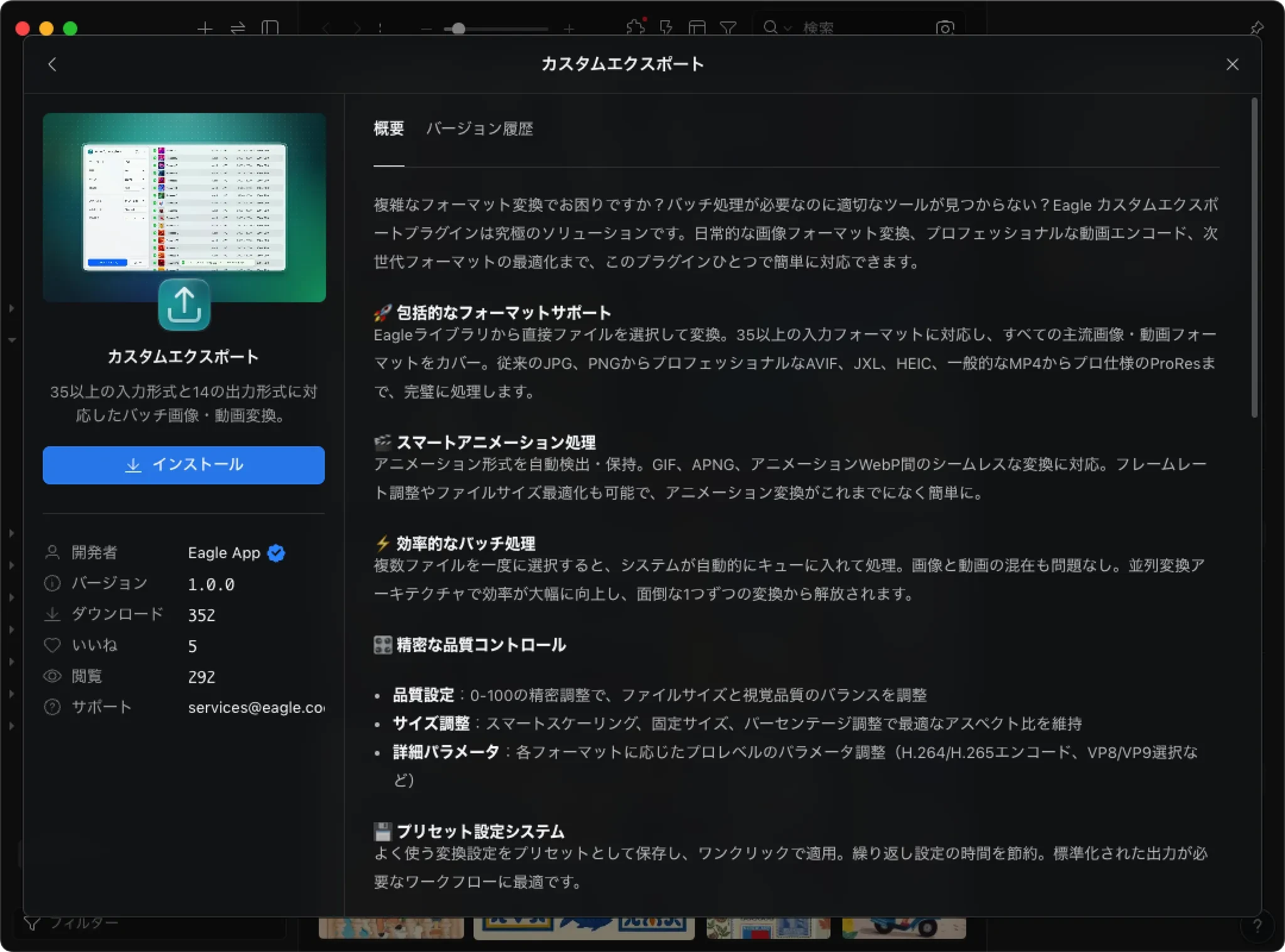Viewport: 1285px width, 952px height.
Task: Close the カスタムエクスポート dialog
Action: (x=1232, y=65)
